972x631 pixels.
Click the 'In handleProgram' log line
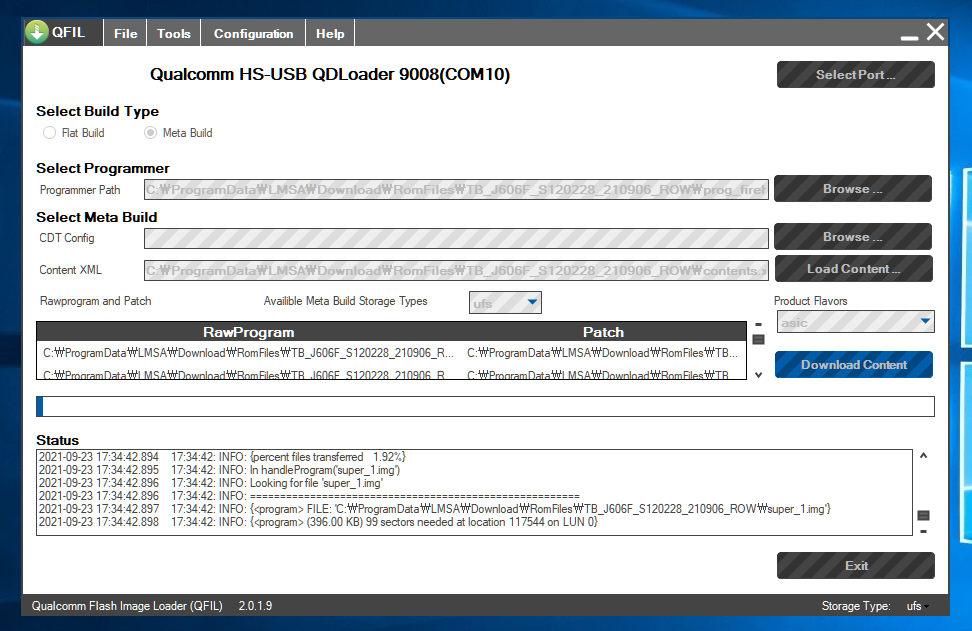tap(219, 470)
